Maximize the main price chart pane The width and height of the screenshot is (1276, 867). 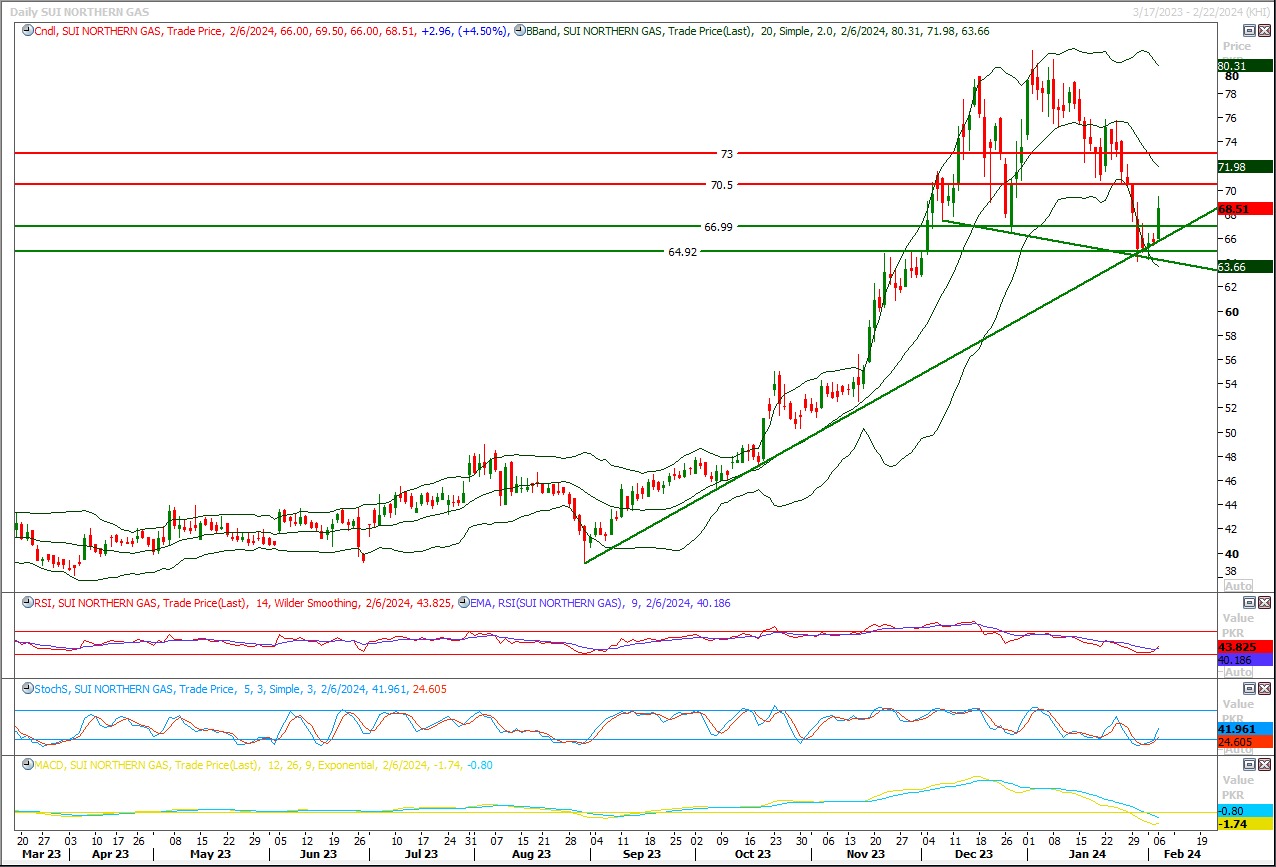[1249, 31]
